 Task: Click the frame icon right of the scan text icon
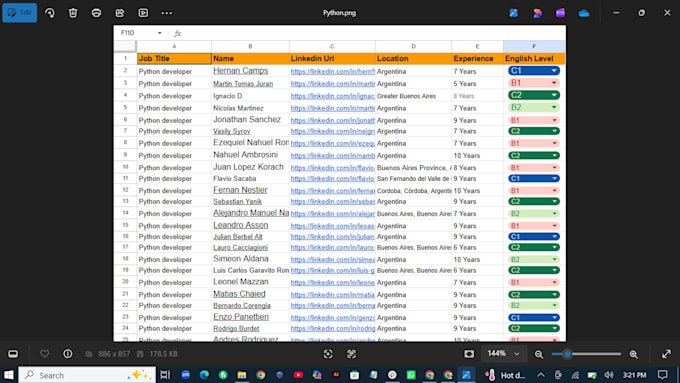tap(351, 354)
